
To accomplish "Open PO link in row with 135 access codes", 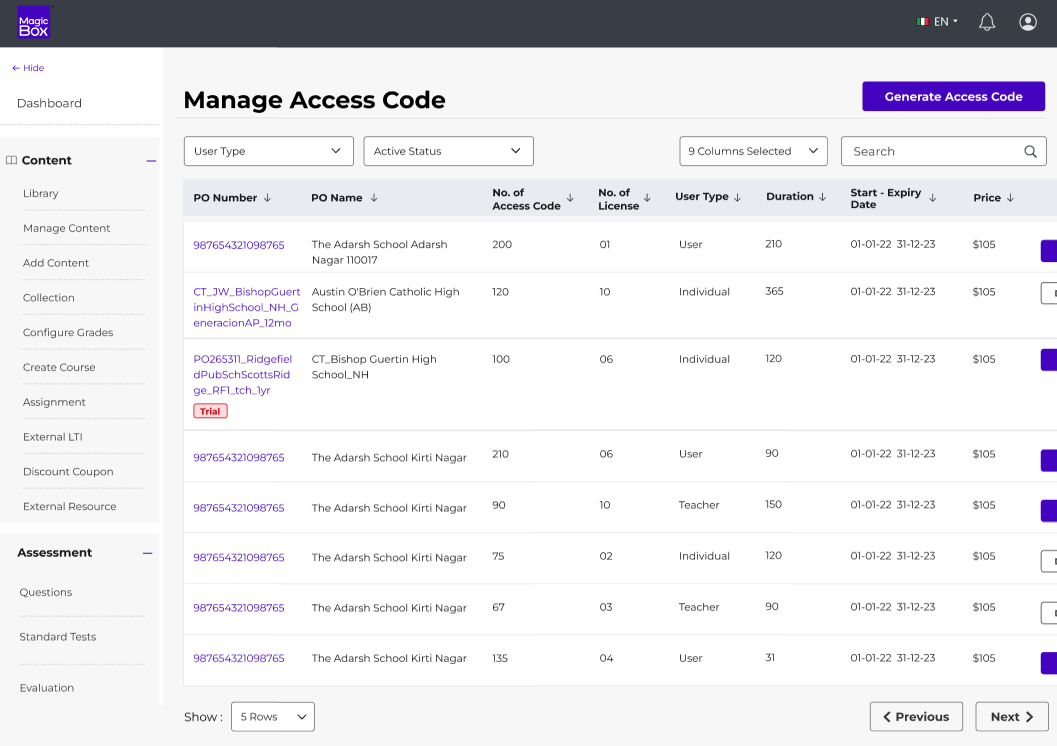I will 239,658.
